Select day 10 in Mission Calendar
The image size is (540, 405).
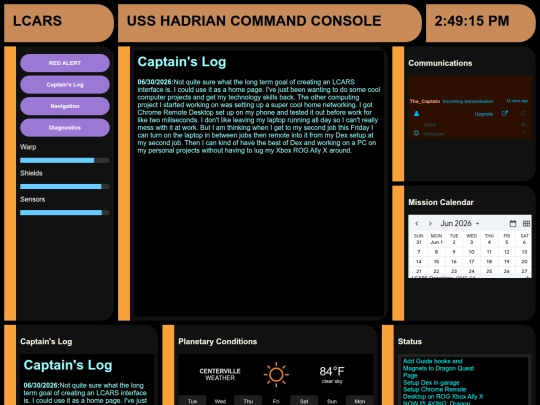point(471,252)
